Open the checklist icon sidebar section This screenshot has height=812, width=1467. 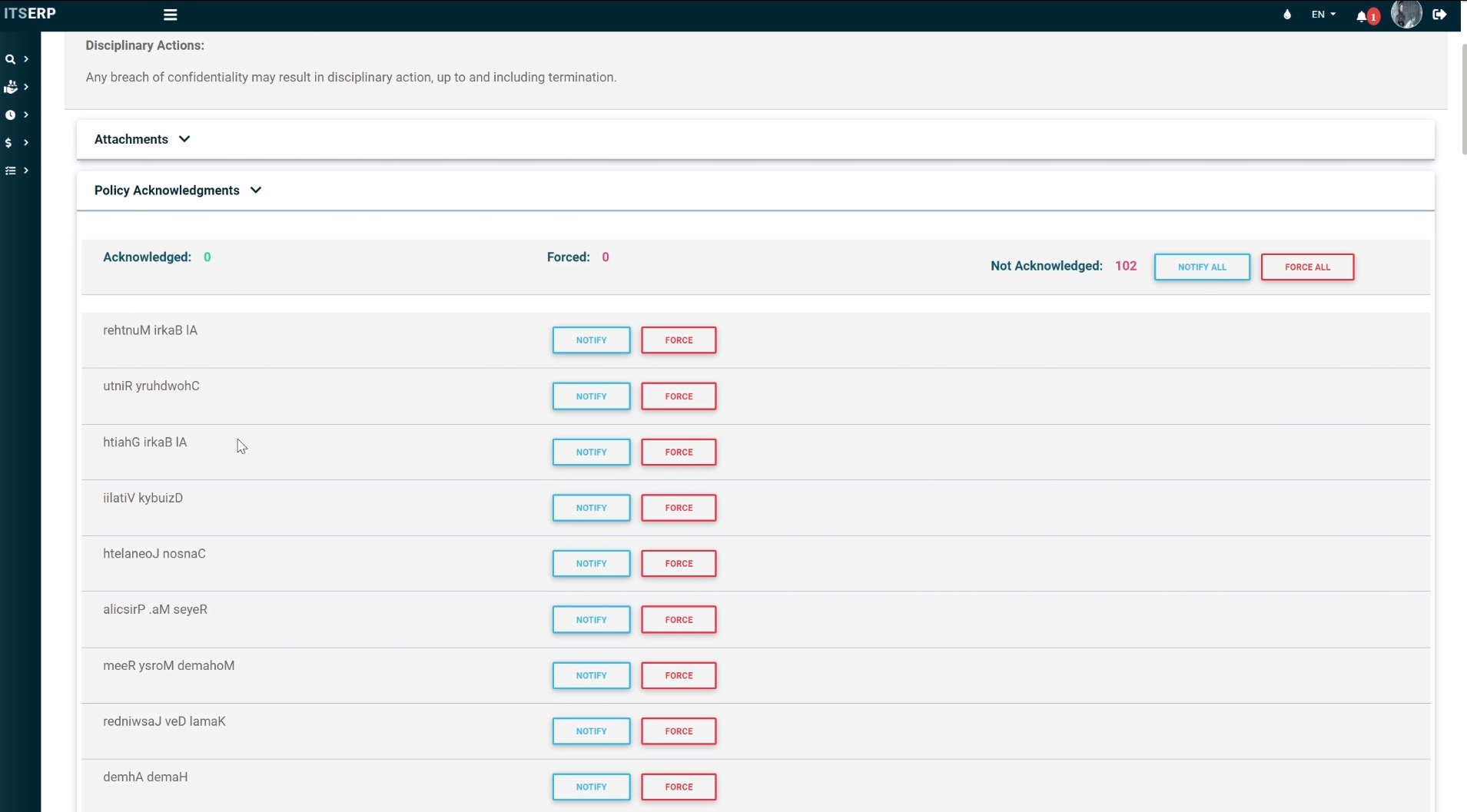pos(11,171)
